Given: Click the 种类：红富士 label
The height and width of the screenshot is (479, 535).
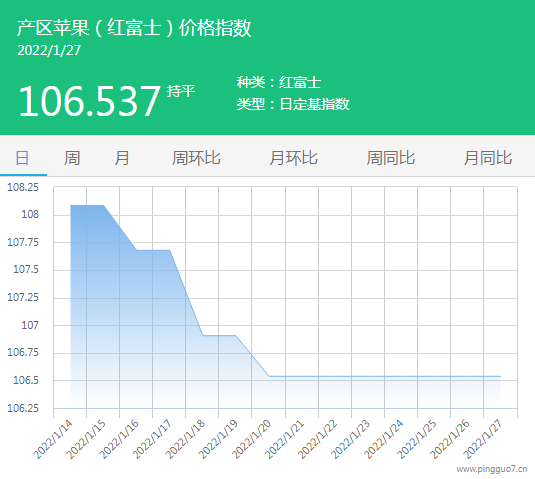Looking at the screenshot, I should tap(279, 82).
